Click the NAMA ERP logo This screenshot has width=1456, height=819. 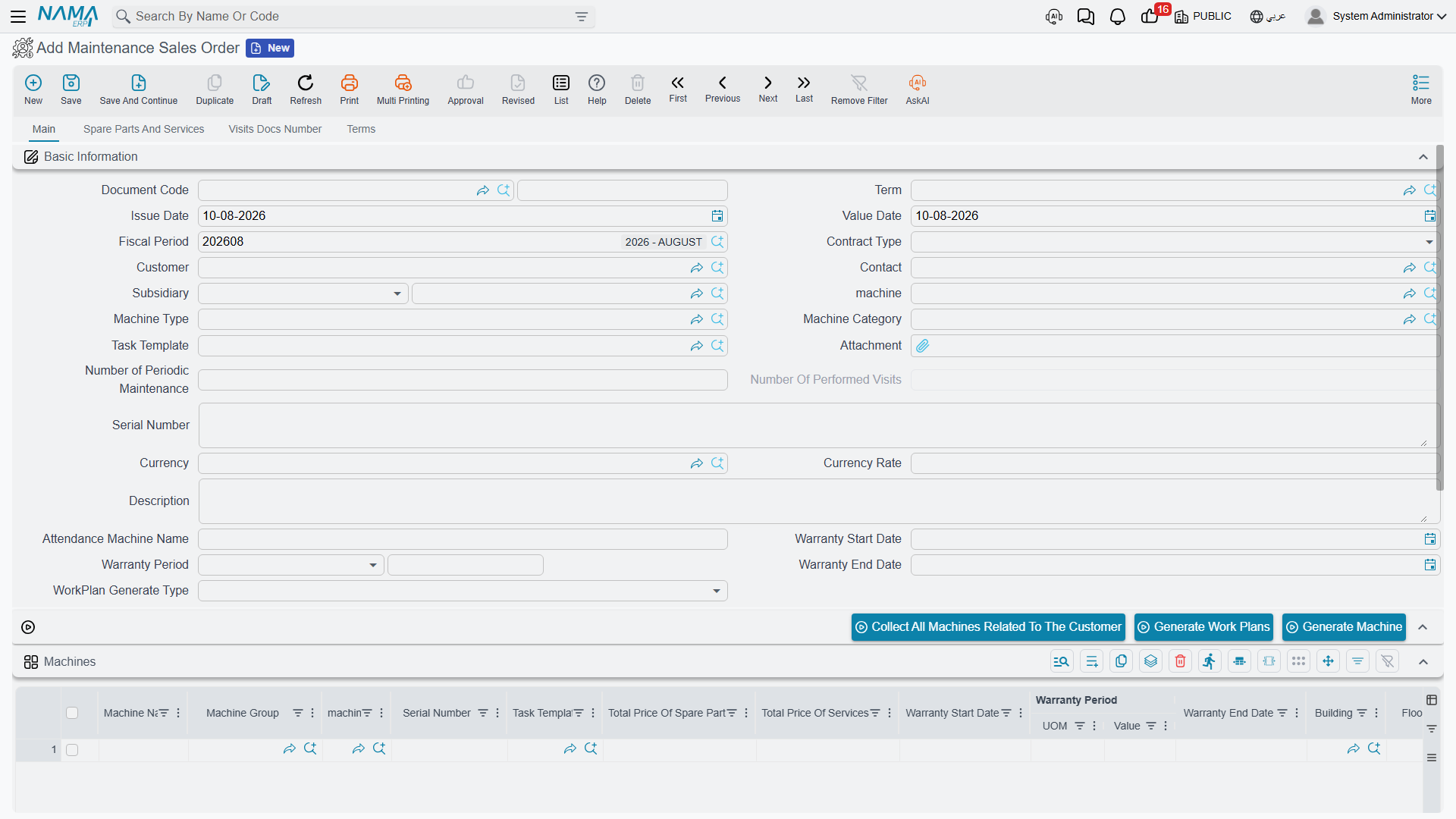tap(67, 16)
